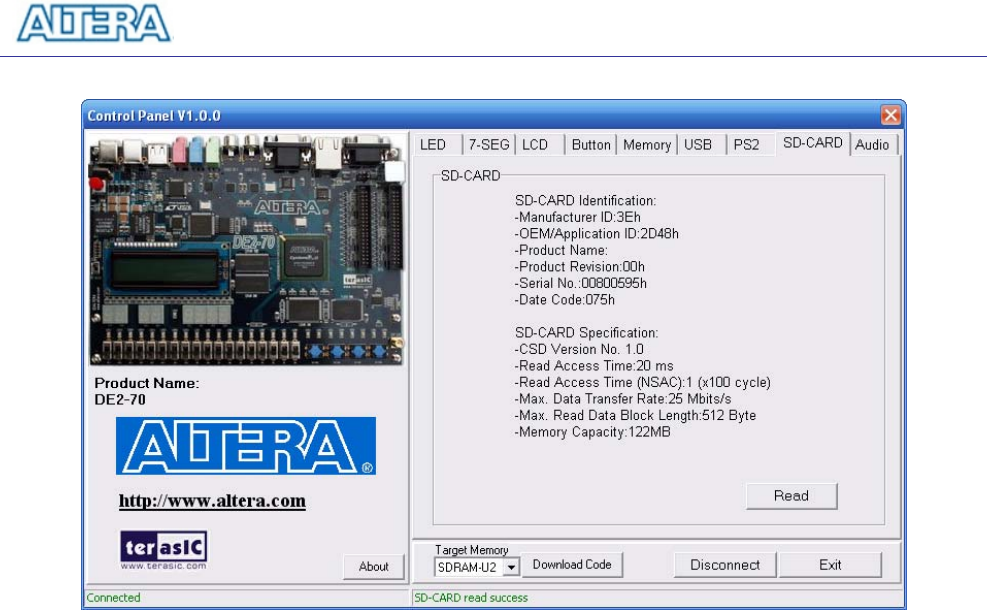Click the 'Read Access Time (NSAC)' line

coord(643,382)
